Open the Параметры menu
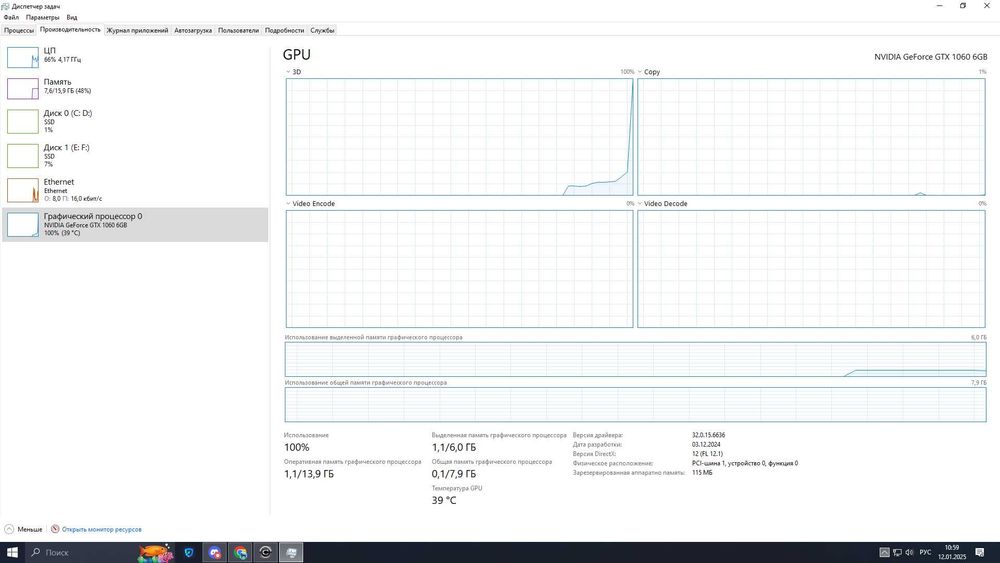 [42, 17]
